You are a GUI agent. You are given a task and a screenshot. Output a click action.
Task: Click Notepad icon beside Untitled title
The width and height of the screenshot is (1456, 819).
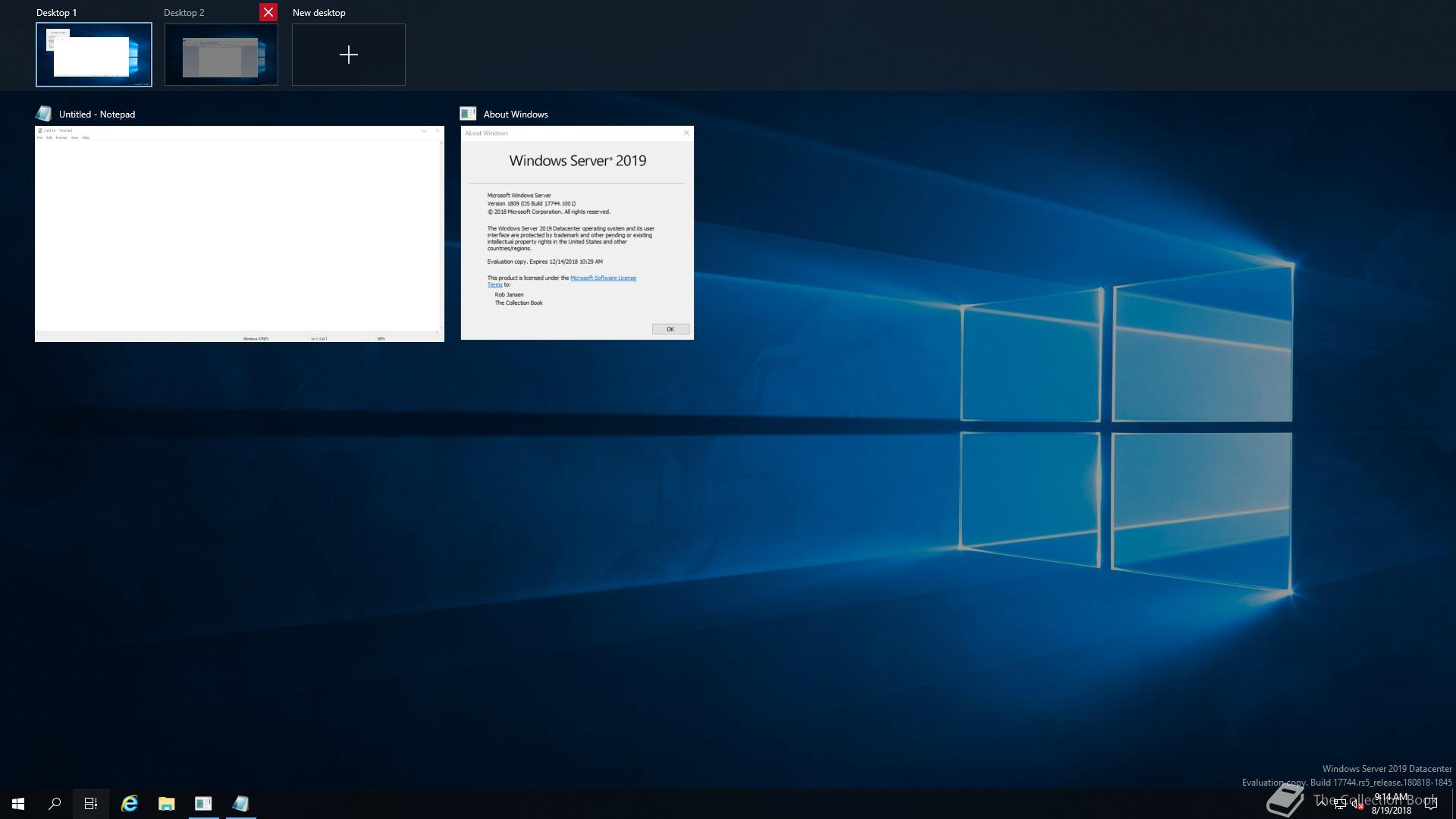[x=44, y=114]
